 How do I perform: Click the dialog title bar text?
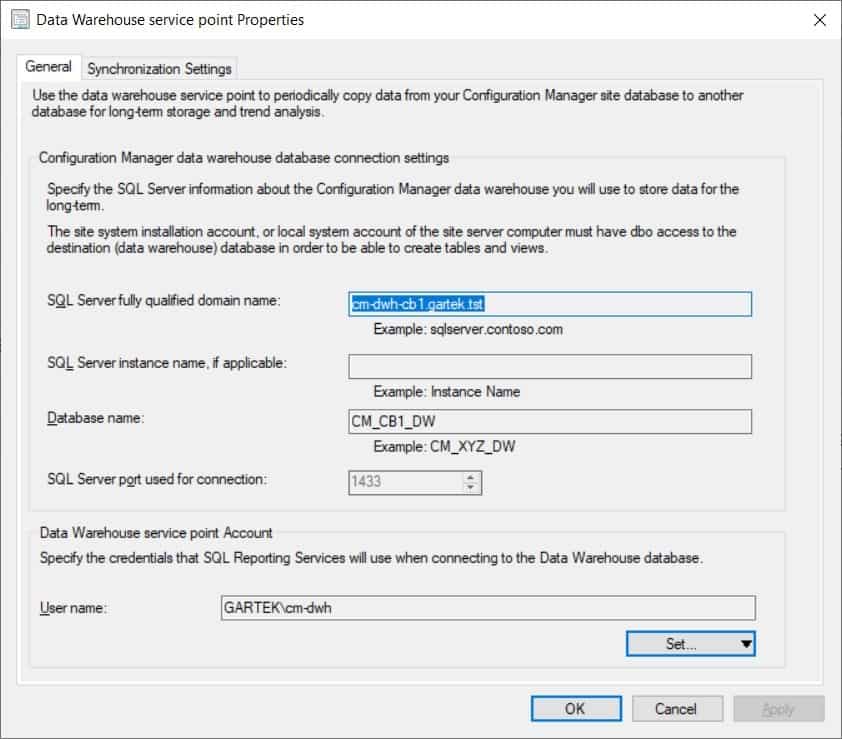click(170, 18)
